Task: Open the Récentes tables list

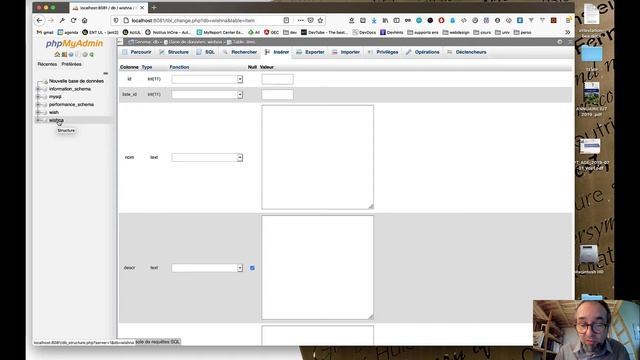Action: [47, 64]
